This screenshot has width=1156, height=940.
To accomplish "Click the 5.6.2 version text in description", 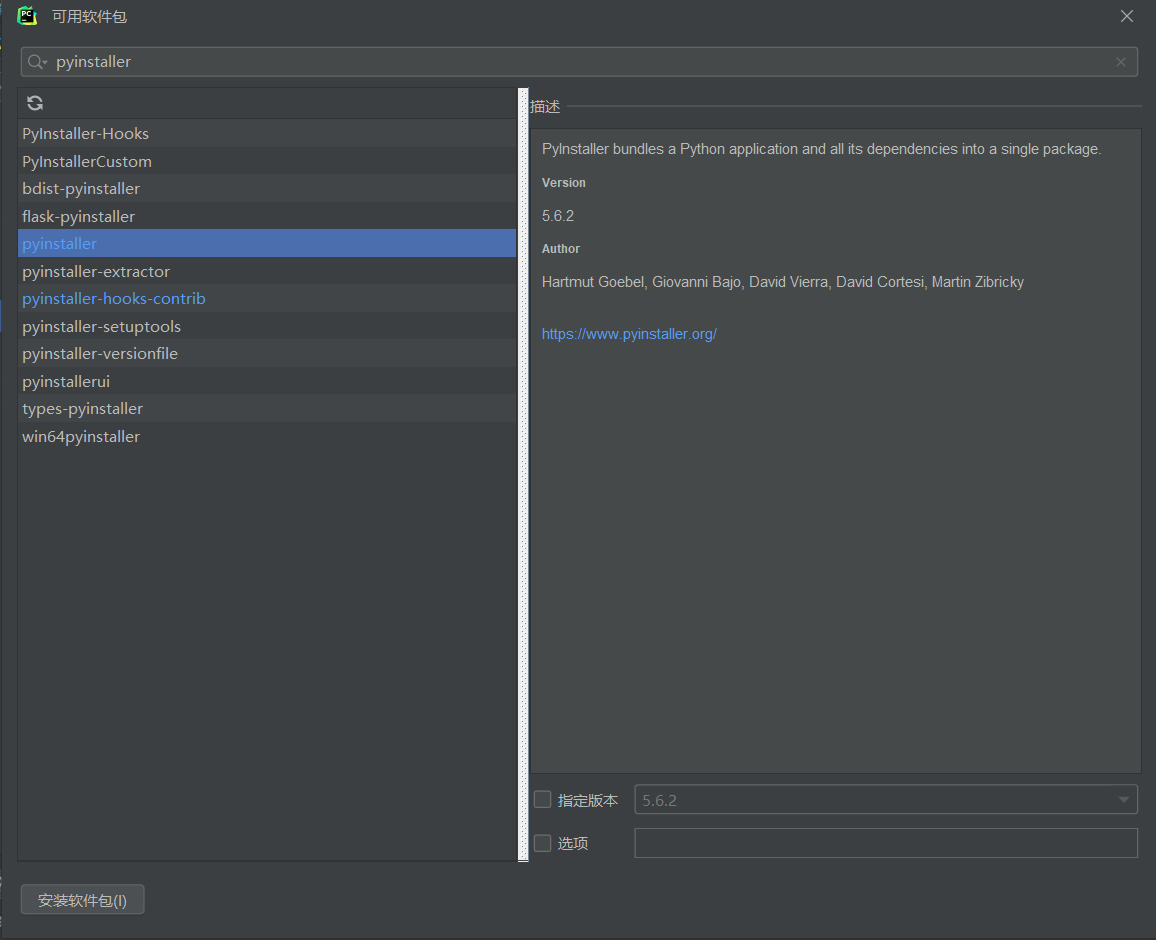I will point(558,216).
